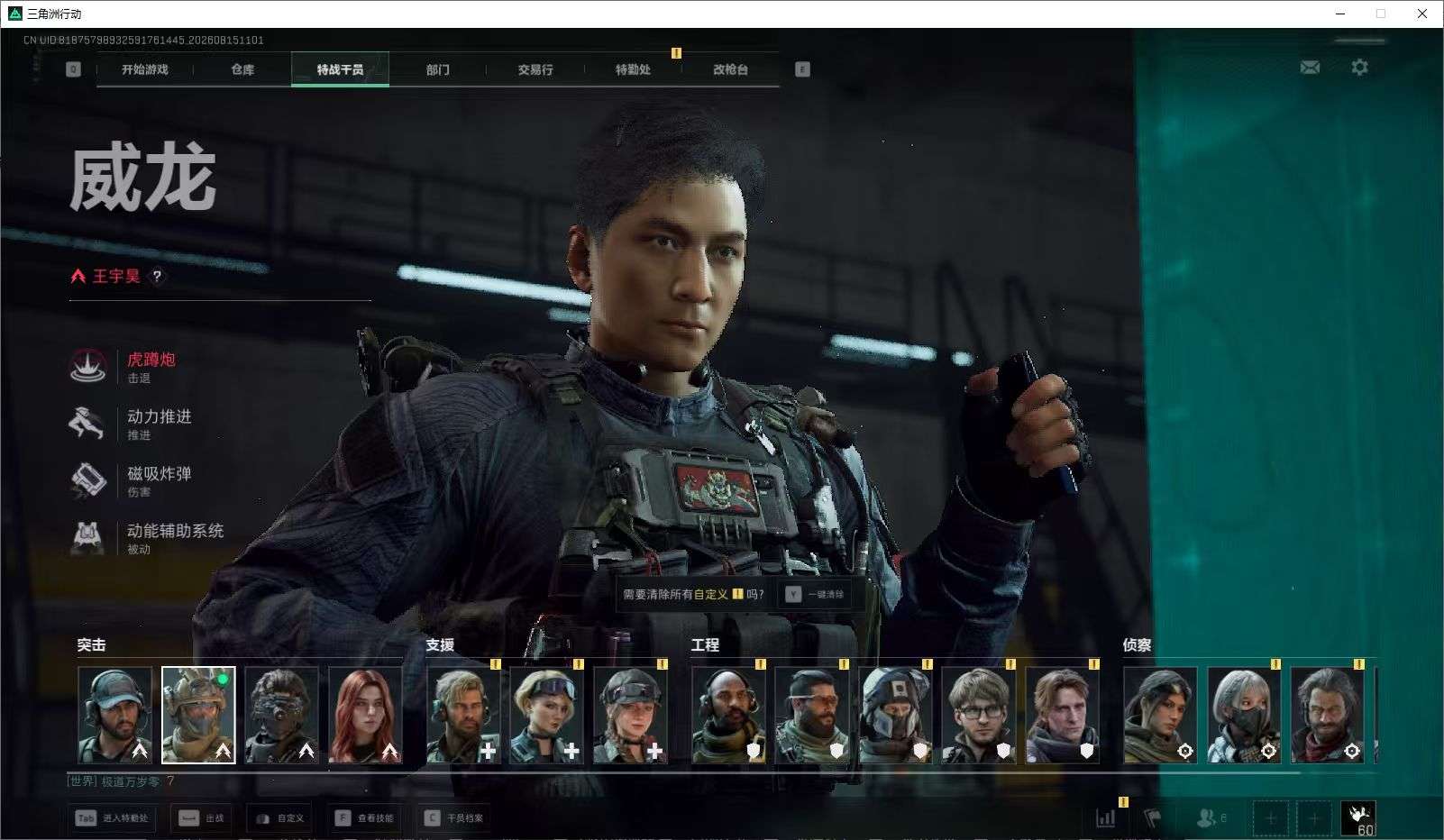This screenshot has height=840, width=1444.
Task: Select the 动力推进 skill icon
Action: pos(88,424)
